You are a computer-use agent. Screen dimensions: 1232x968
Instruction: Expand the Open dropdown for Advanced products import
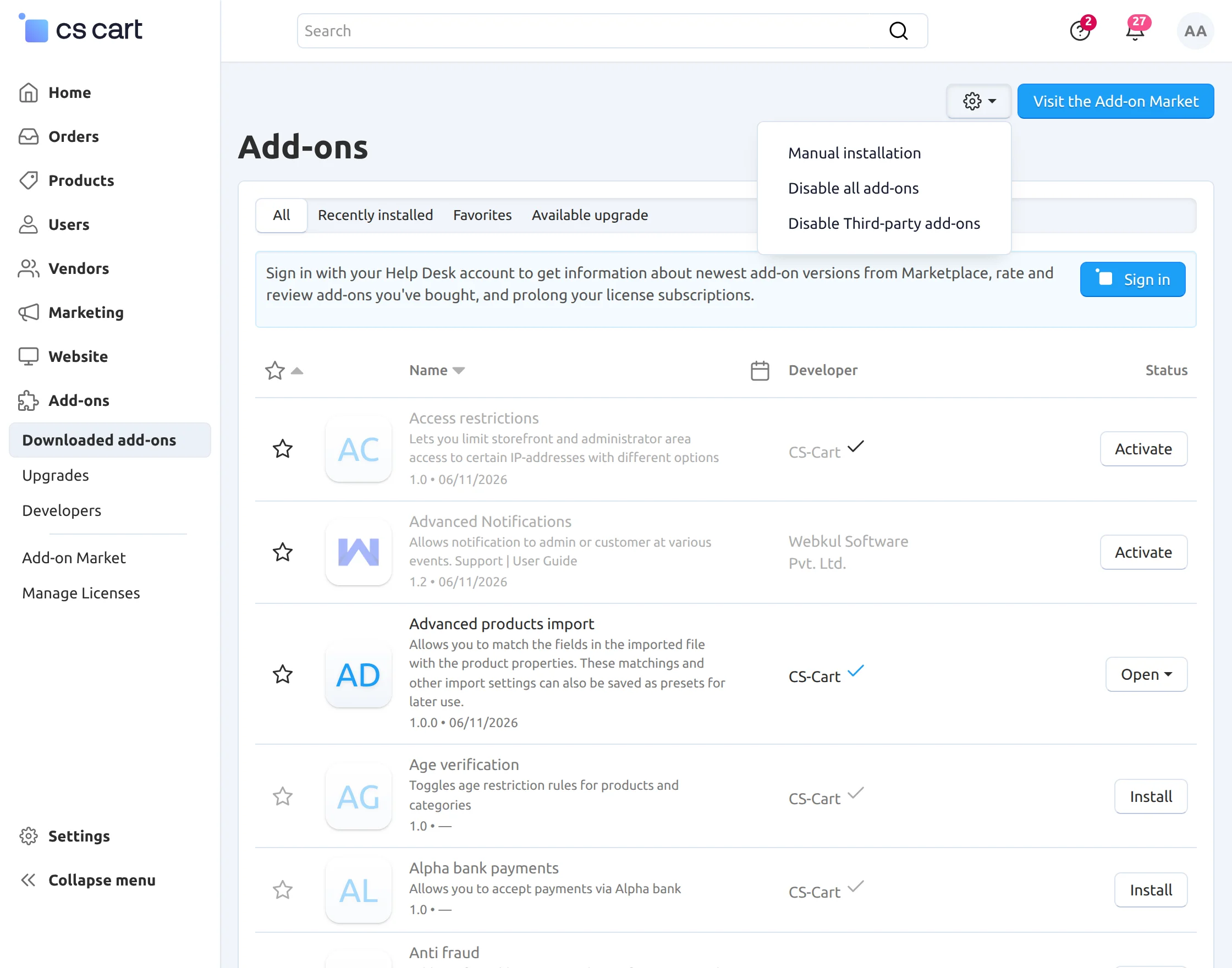[x=1146, y=674]
